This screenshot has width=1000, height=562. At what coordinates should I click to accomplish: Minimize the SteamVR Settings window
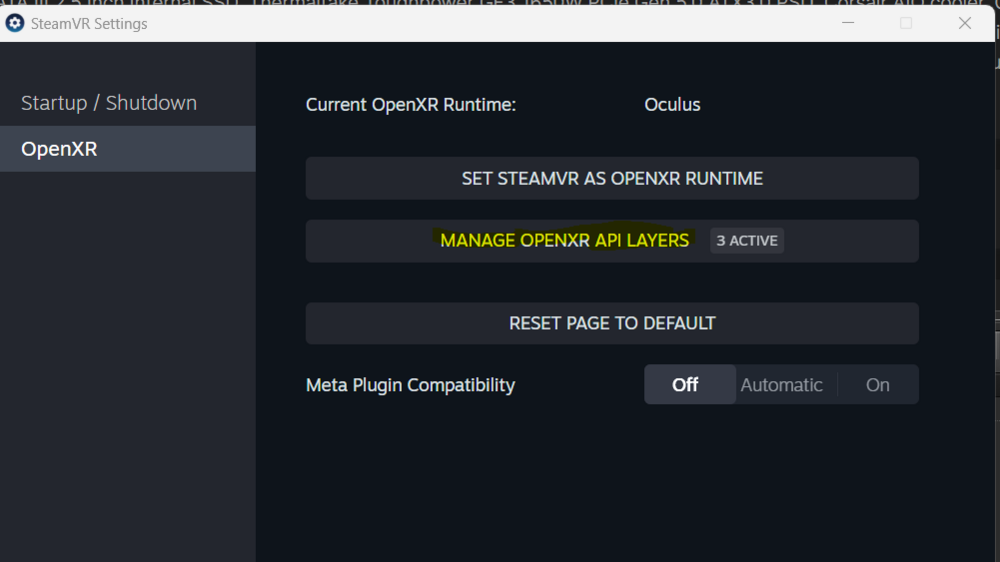tap(848, 23)
